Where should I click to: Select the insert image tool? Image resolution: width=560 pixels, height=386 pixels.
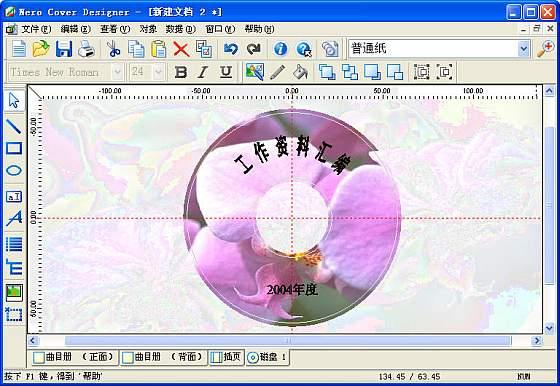click(14, 293)
